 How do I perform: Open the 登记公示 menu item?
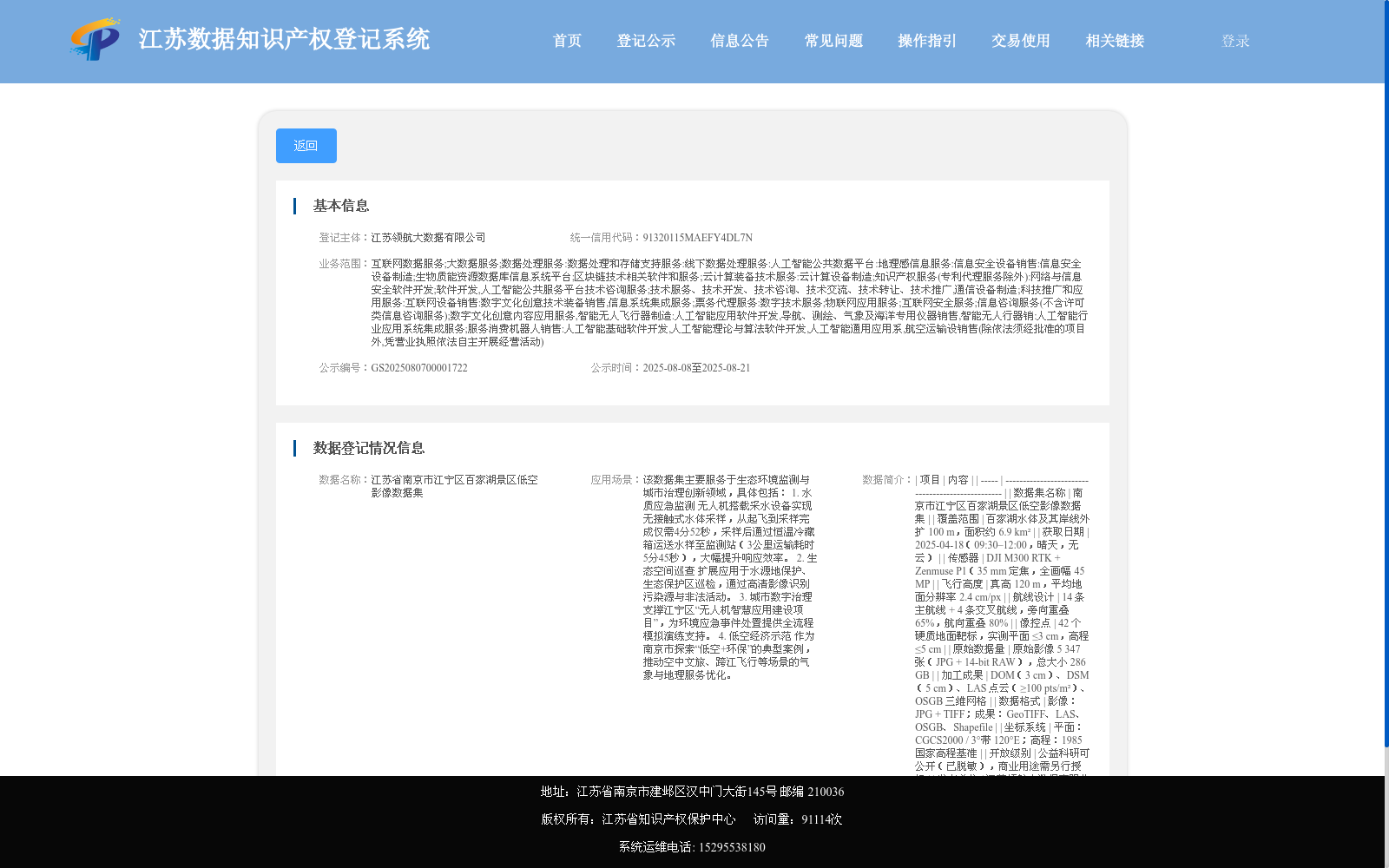coord(646,41)
